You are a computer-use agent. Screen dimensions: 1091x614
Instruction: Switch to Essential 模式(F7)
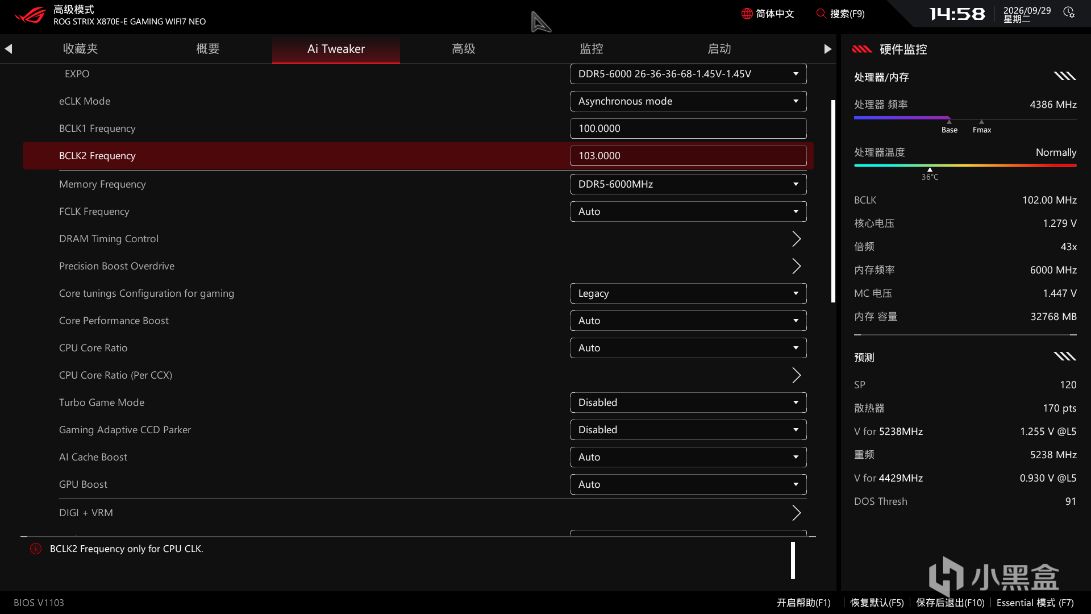1035,603
